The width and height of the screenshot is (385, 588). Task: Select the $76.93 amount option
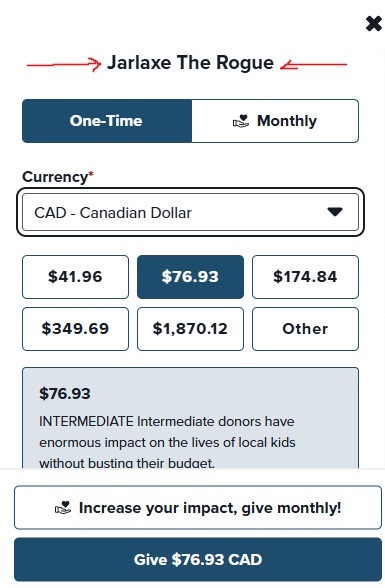(x=190, y=277)
